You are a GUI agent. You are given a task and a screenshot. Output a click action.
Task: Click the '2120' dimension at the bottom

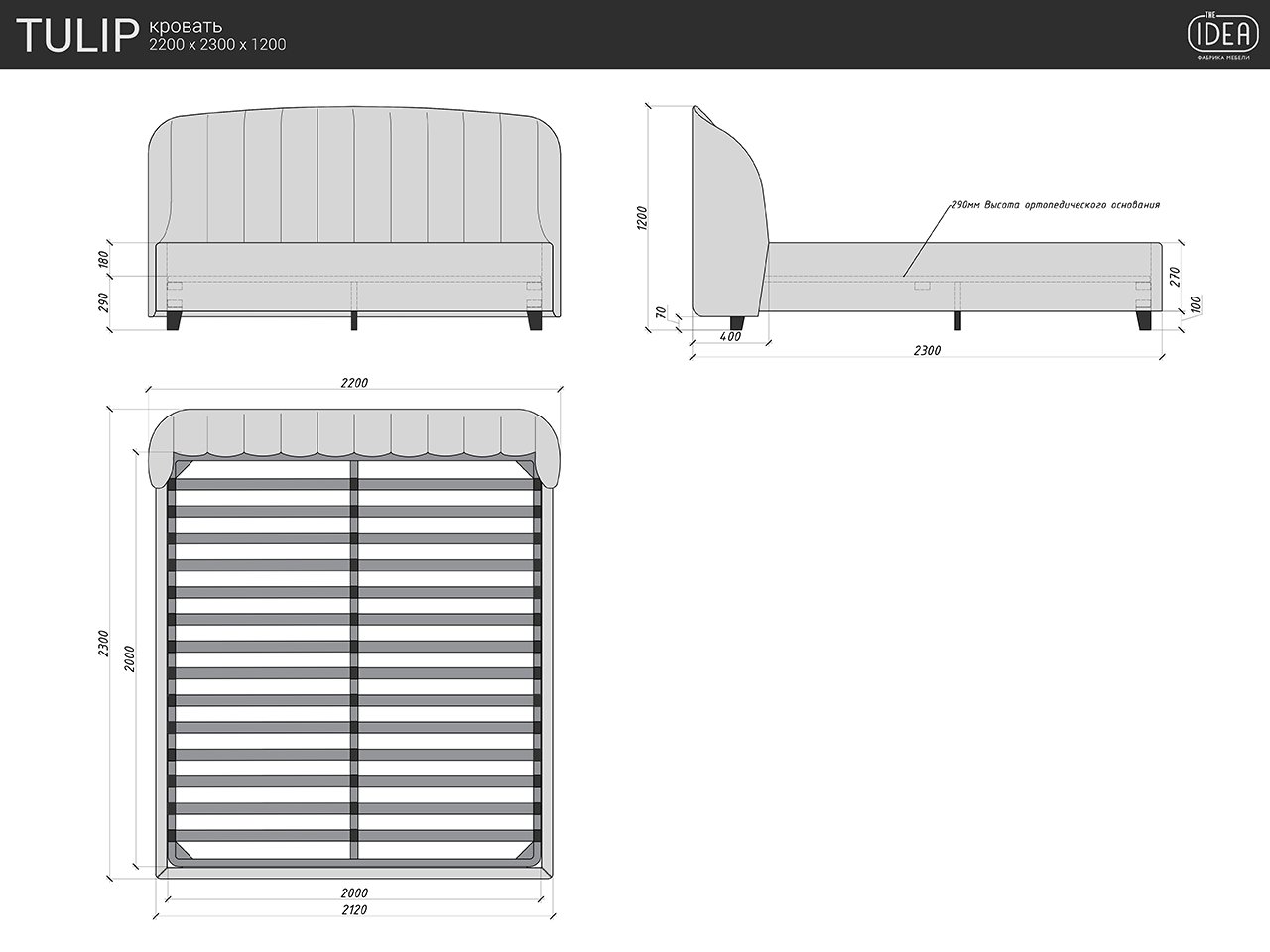(x=354, y=910)
